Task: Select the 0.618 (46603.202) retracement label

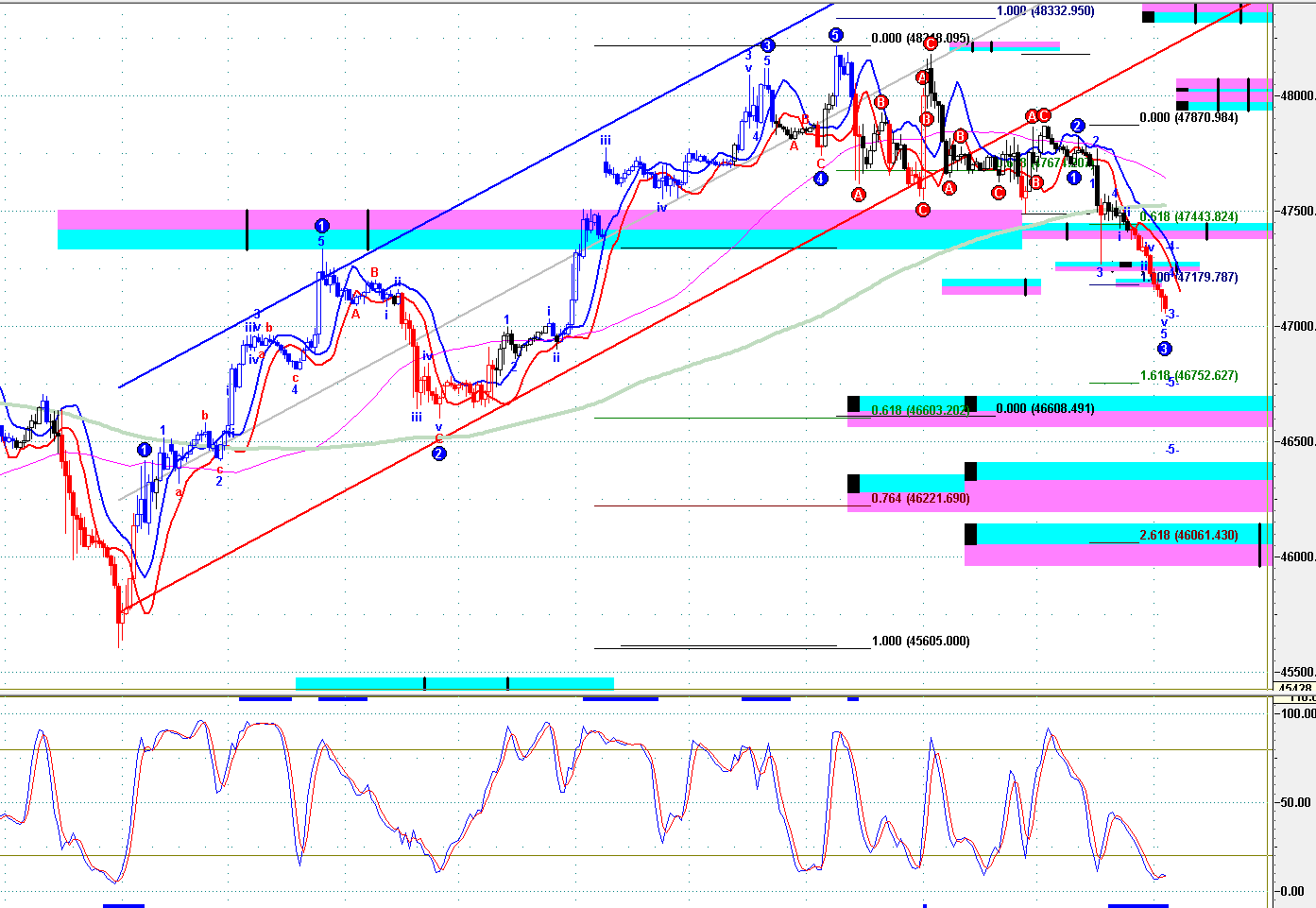Action: [920, 410]
